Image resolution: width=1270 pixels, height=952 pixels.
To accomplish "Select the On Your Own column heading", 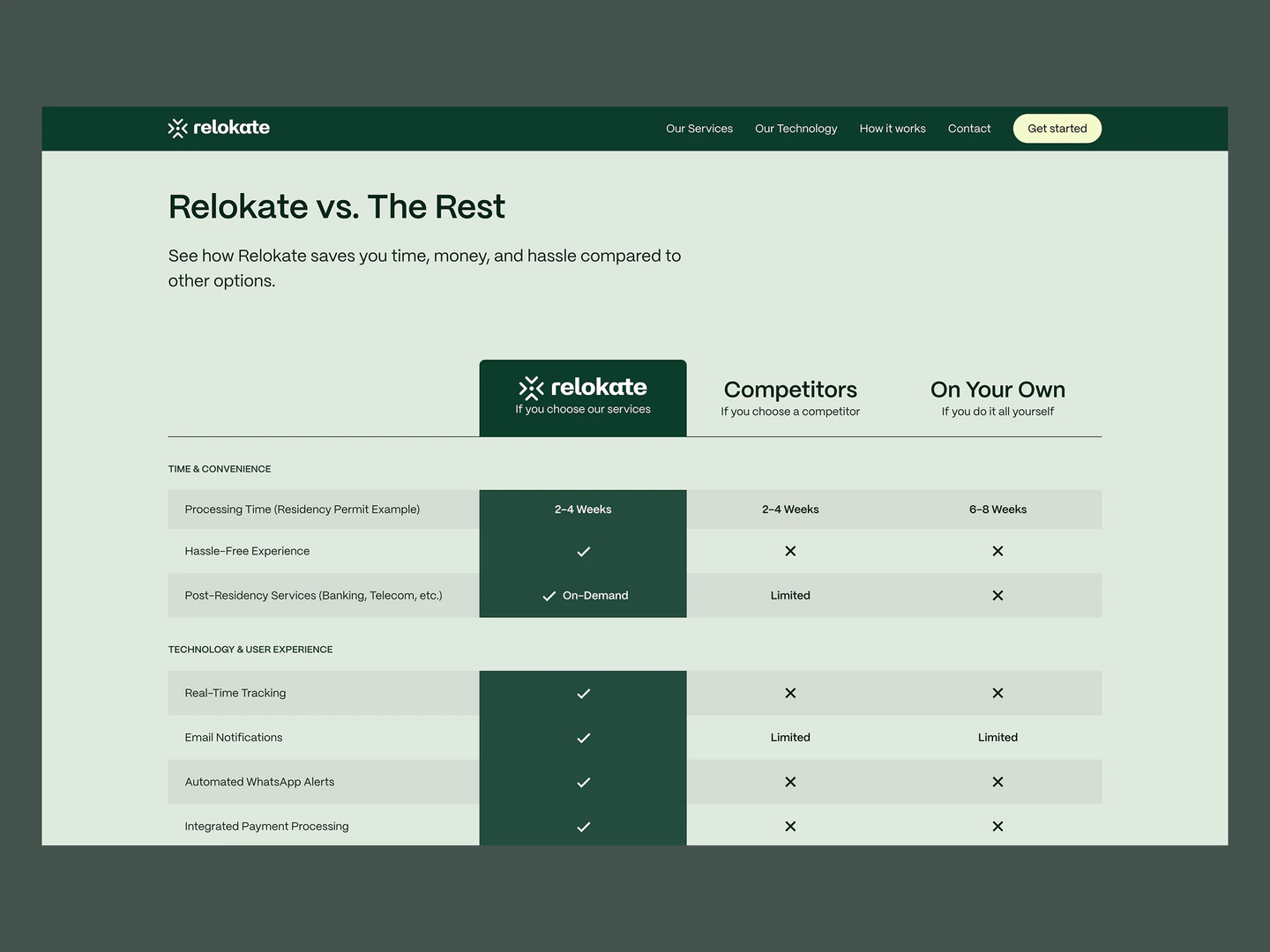I will tap(997, 390).
